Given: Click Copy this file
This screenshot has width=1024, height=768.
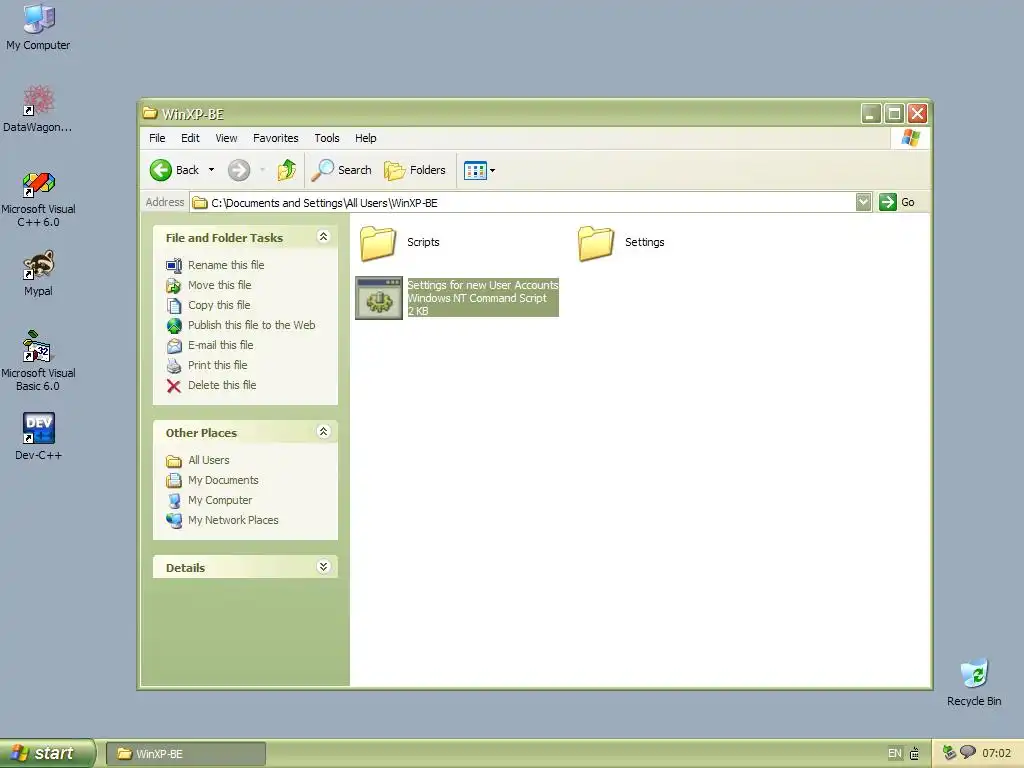Looking at the screenshot, I should 219,306.
